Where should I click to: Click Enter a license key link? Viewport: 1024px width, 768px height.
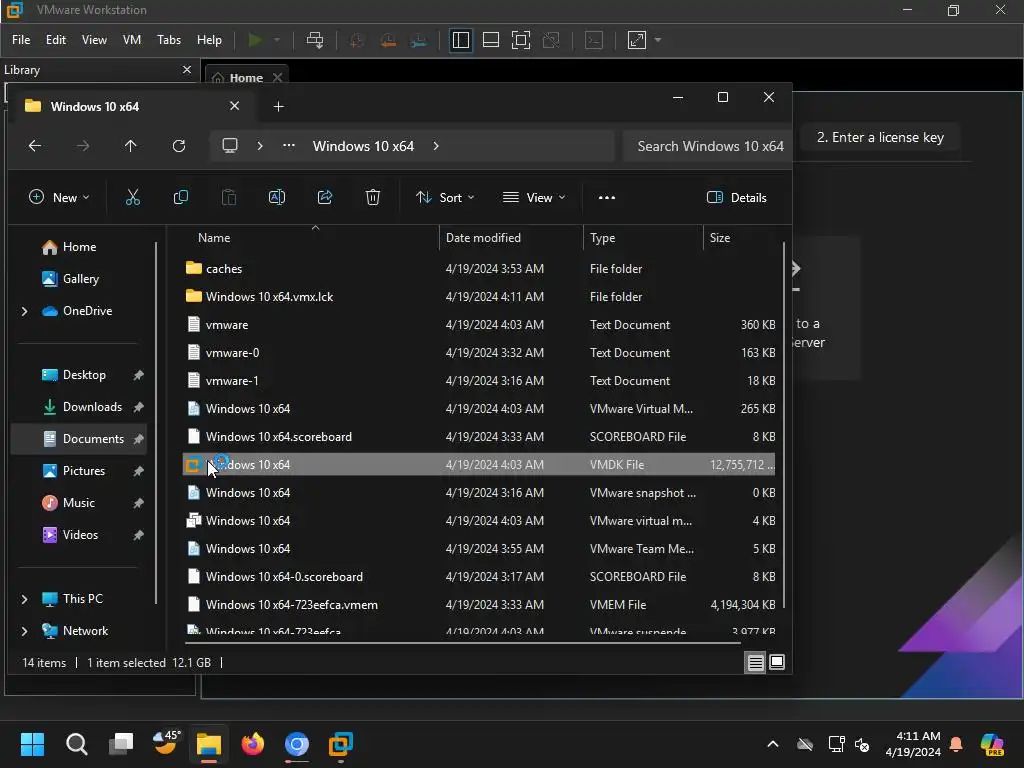coord(880,137)
